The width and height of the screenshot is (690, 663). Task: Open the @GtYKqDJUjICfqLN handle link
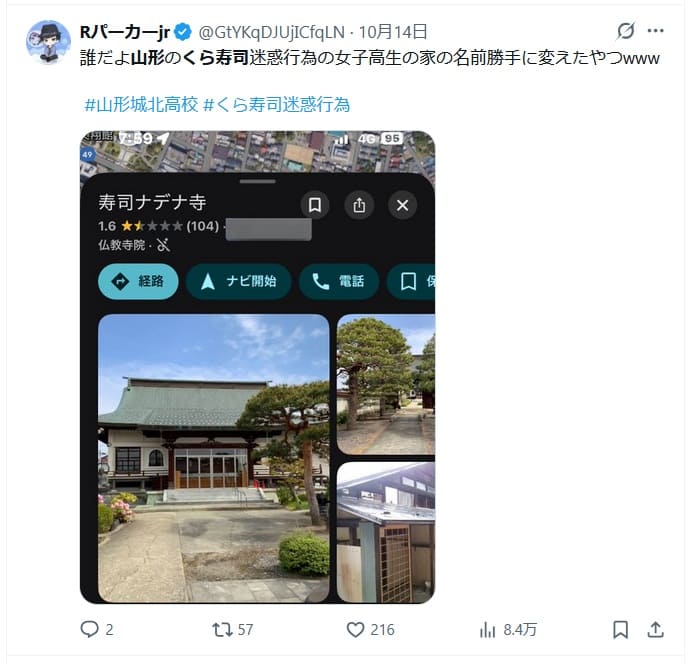click(x=272, y=32)
